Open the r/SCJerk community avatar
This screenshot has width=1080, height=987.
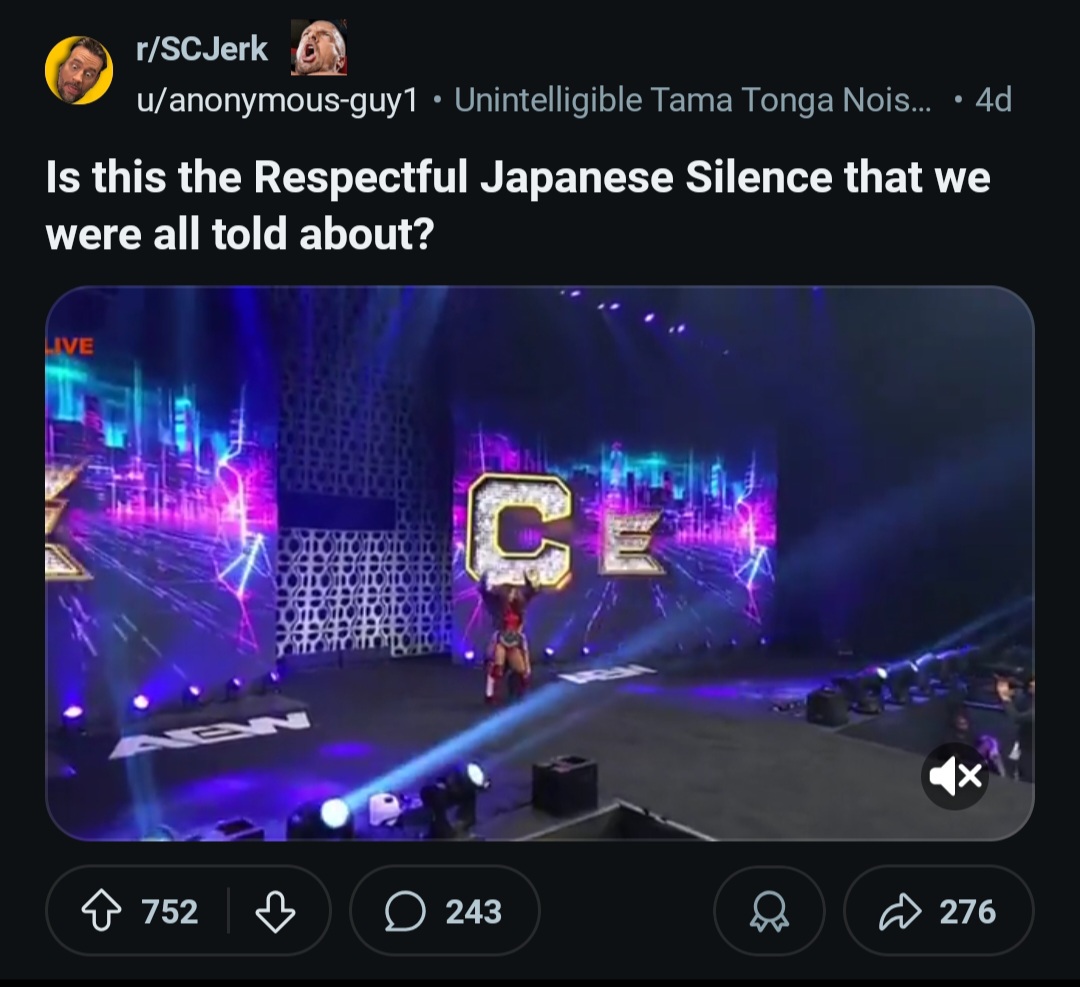tap(79, 70)
